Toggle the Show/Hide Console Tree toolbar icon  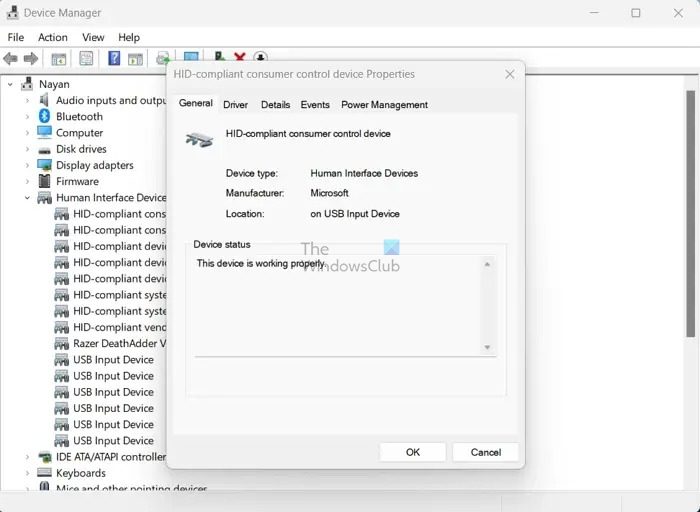(x=58, y=58)
